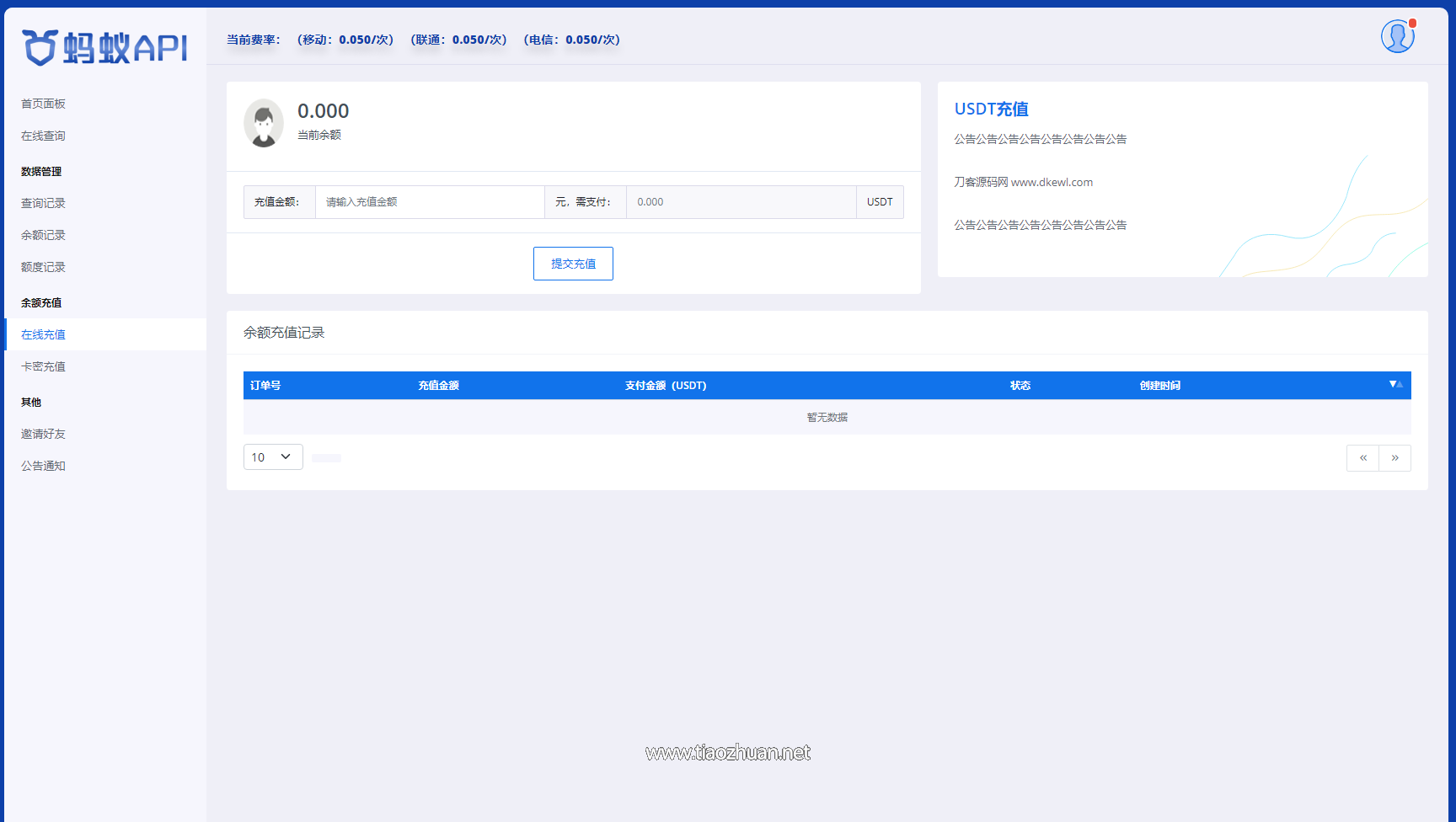Image resolution: width=1456 pixels, height=822 pixels.
Task: Open the user profile avatar icon
Action: pyautogui.click(x=1397, y=36)
